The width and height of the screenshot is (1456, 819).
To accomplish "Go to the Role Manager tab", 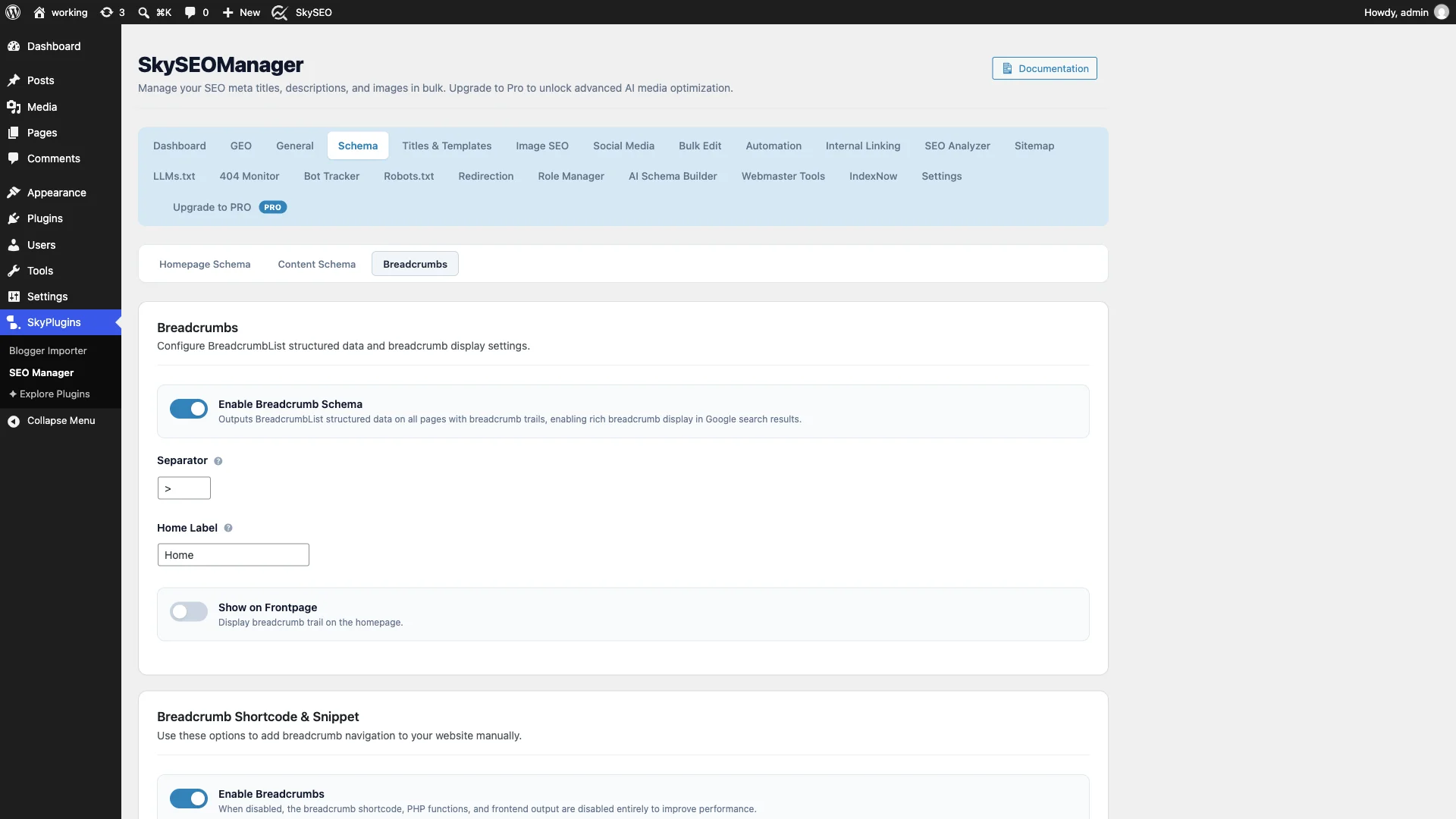I will [x=571, y=176].
